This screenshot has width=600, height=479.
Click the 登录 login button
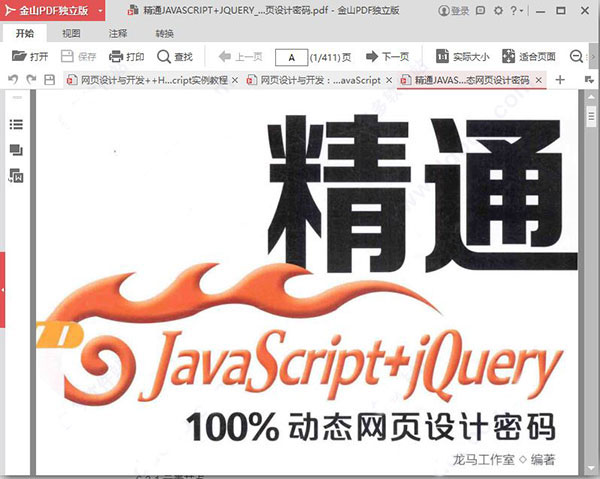click(x=453, y=11)
